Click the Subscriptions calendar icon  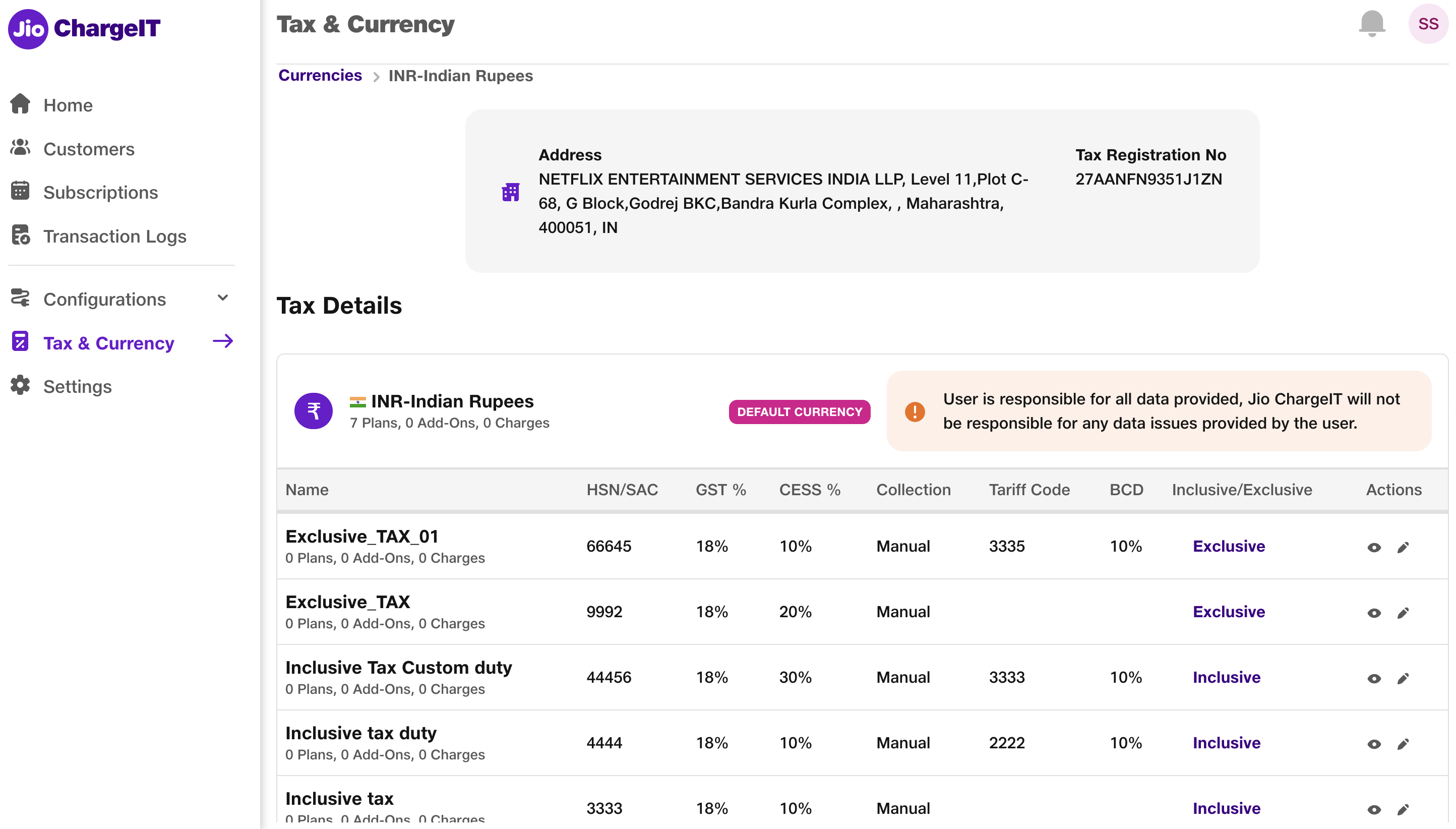(x=21, y=191)
